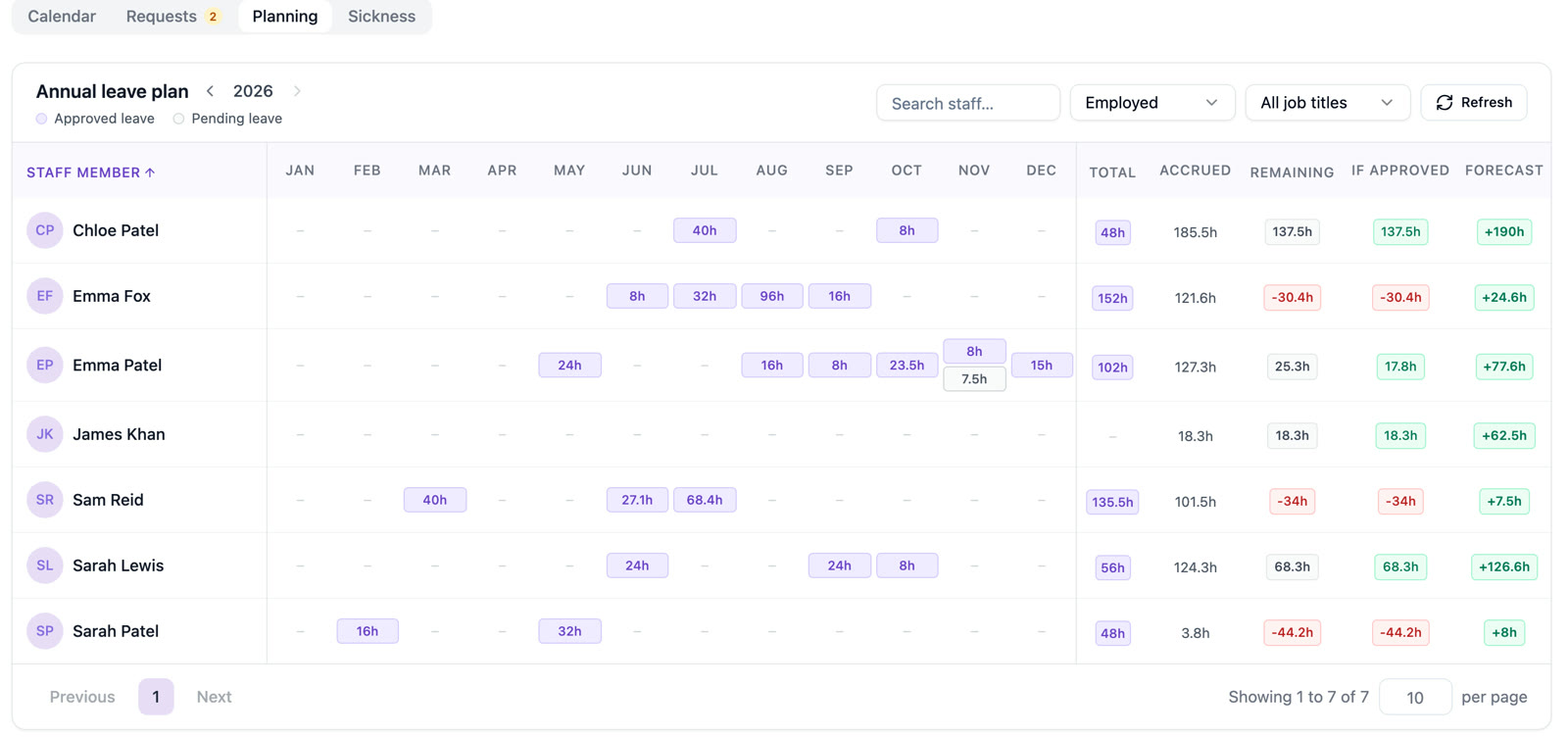This screenshot has height=737, width=1568.
Task: Sort by Staff Member column
Action: pyautogui.click(x=91, y=172)
